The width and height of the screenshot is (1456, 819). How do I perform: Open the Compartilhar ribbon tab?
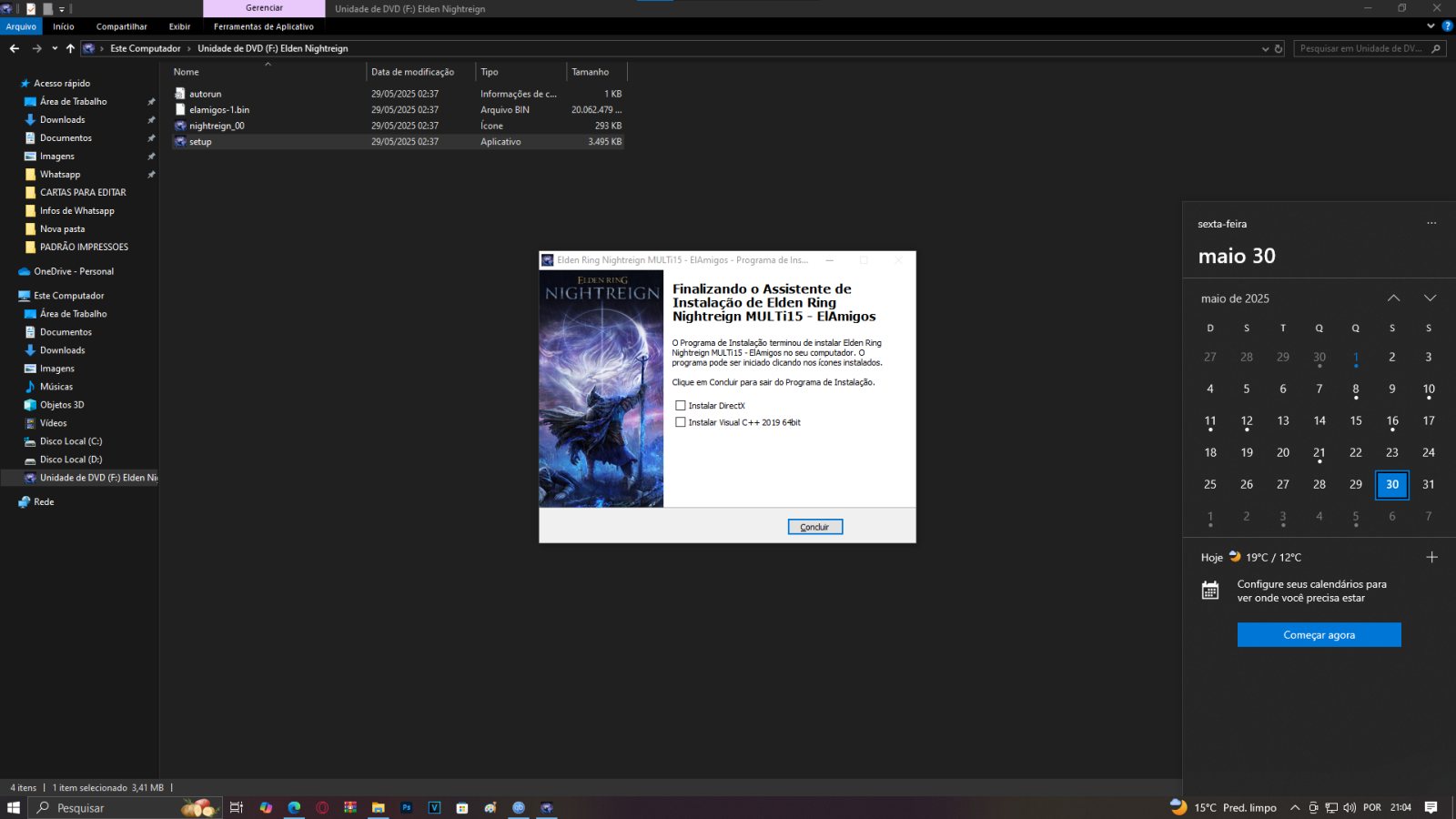pyautogui.click(x=122, y=26)
